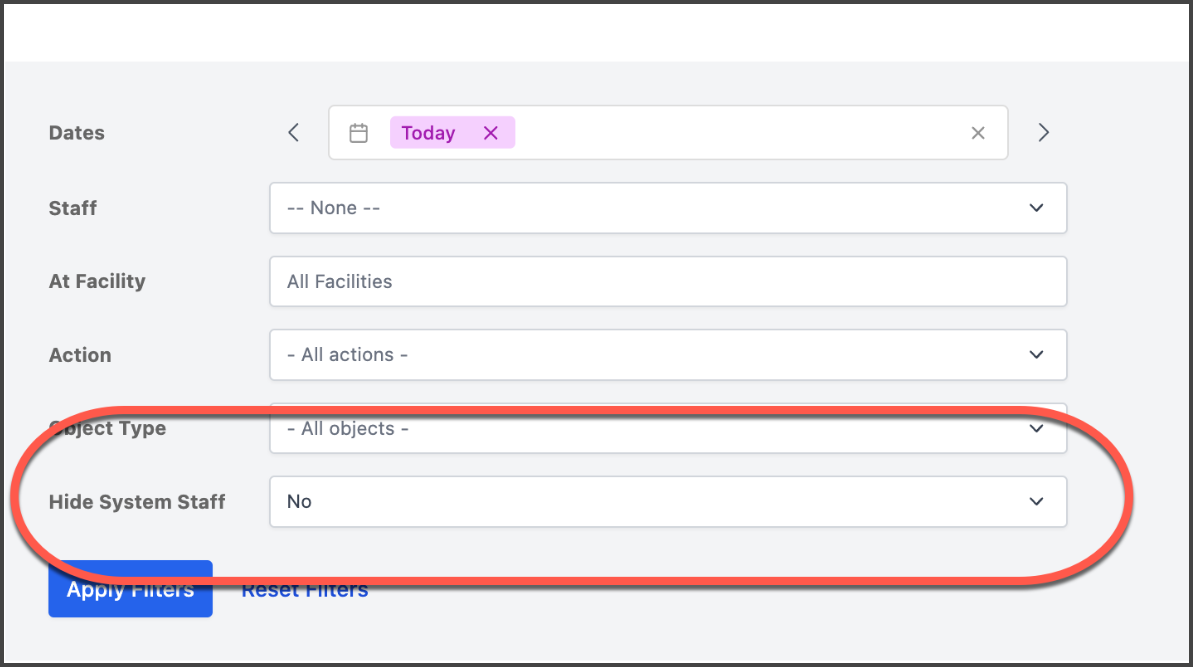Click the Object Type chevron arrow
Image resolution: width=1193 pixels, height=667 pixels.
pyautogui.click(x=1036, y=428)
